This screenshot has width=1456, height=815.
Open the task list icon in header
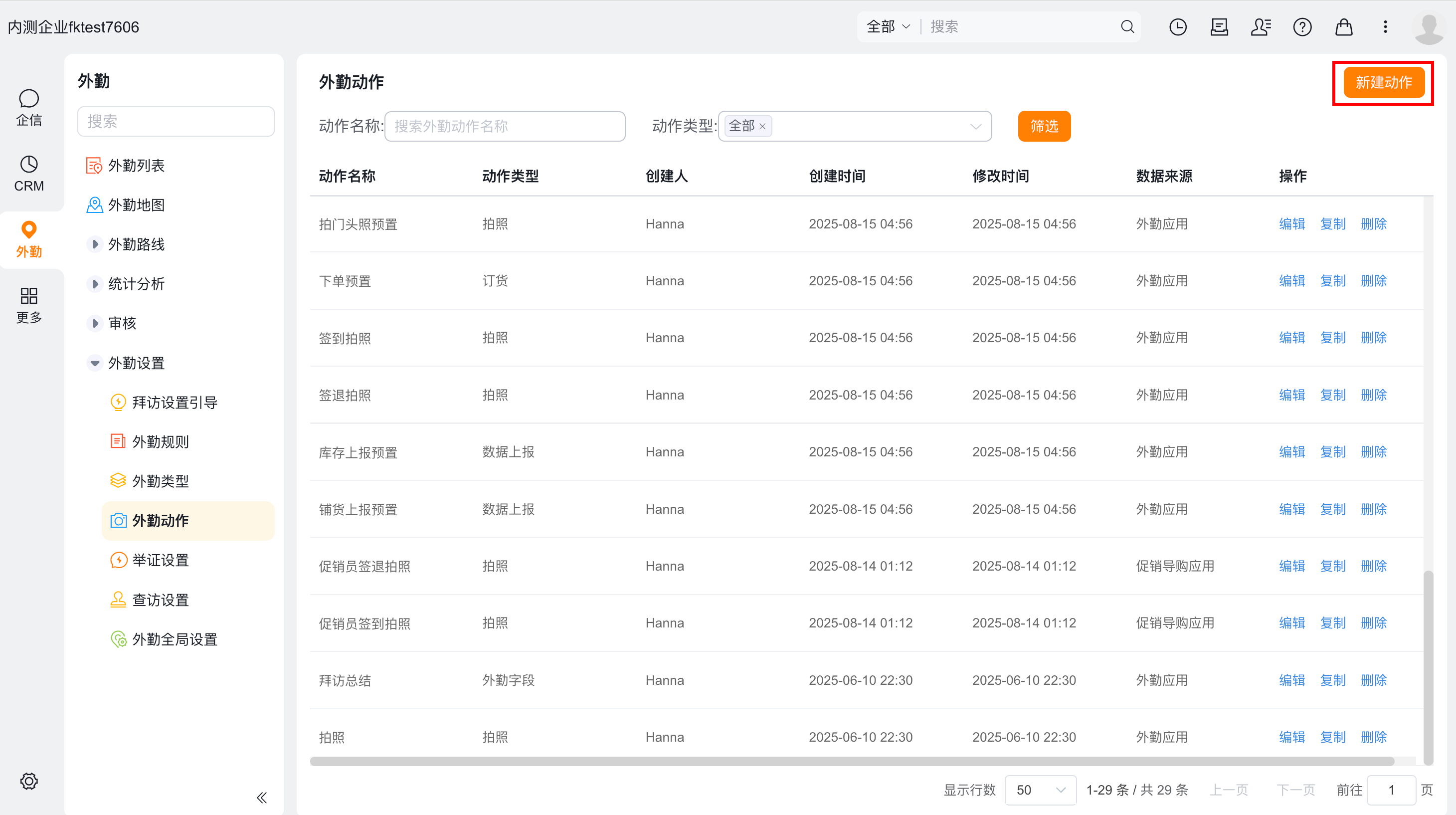pyautogui.click(x=1219, y=26)
